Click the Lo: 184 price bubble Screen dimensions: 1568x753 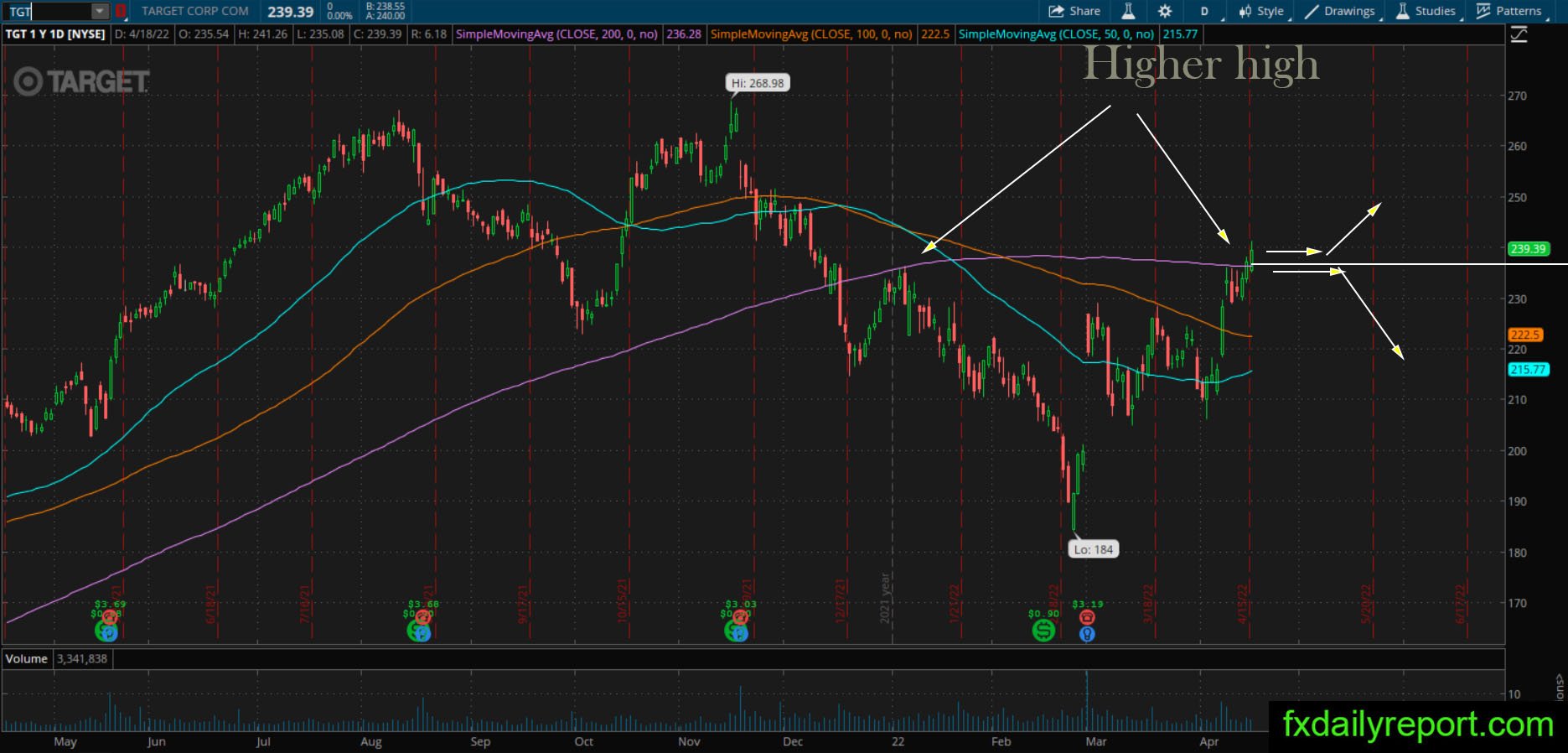click(x=1094, y=550)
